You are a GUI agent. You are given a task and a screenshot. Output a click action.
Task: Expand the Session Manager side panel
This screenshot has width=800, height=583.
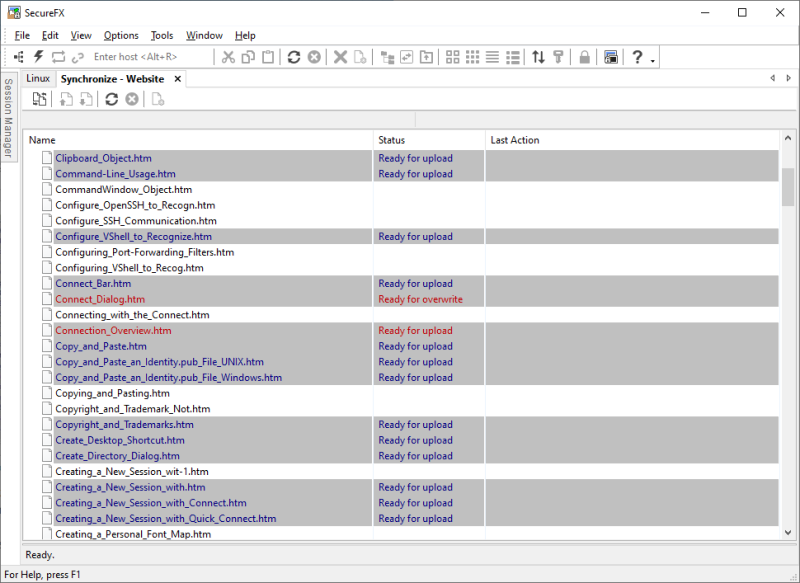point(8,118)
